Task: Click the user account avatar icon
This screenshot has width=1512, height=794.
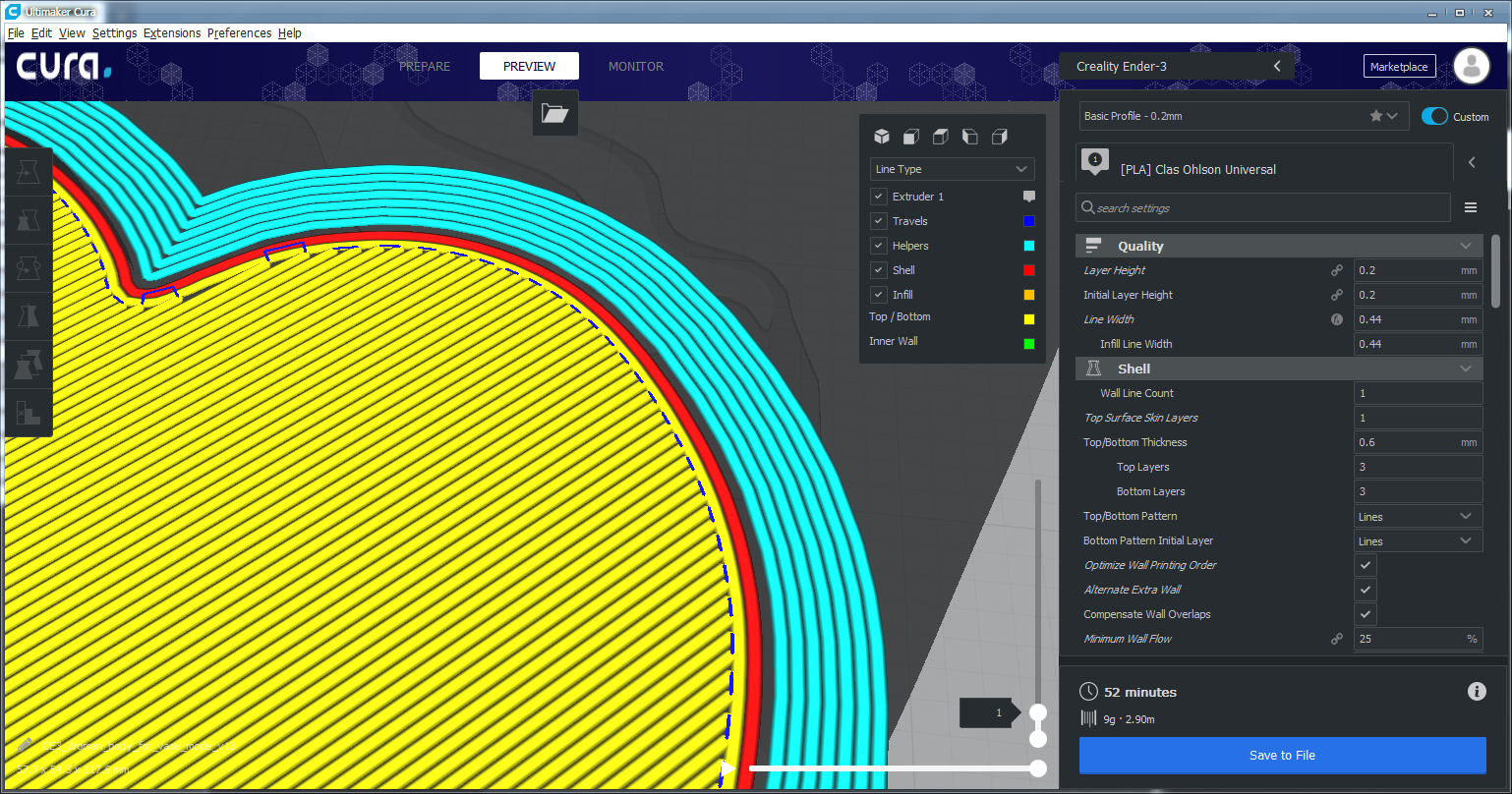Action: (x=1472, y=66)
